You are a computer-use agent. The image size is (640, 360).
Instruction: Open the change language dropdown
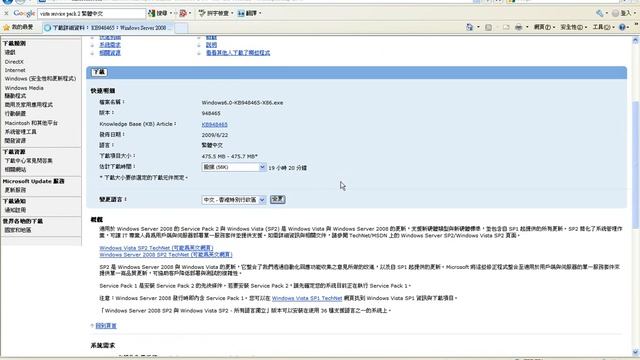(x=234, y=200)
